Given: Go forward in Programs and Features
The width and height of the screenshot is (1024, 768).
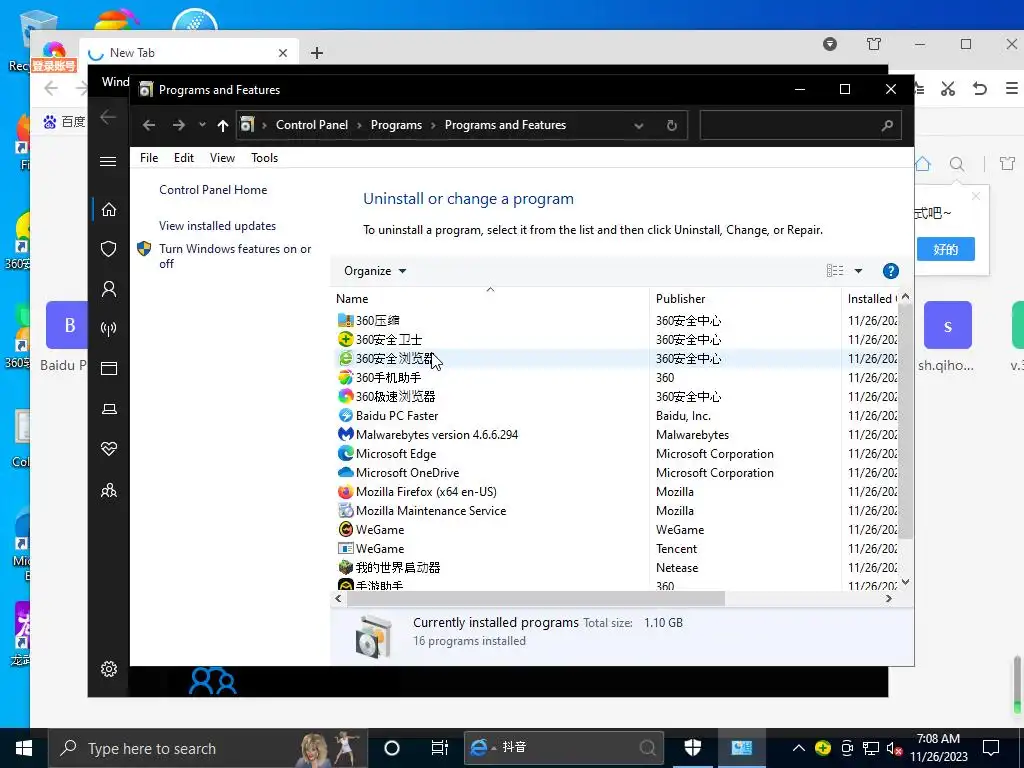Looking at the screenshot, I should pyautogui.click(x=178, y=125).
